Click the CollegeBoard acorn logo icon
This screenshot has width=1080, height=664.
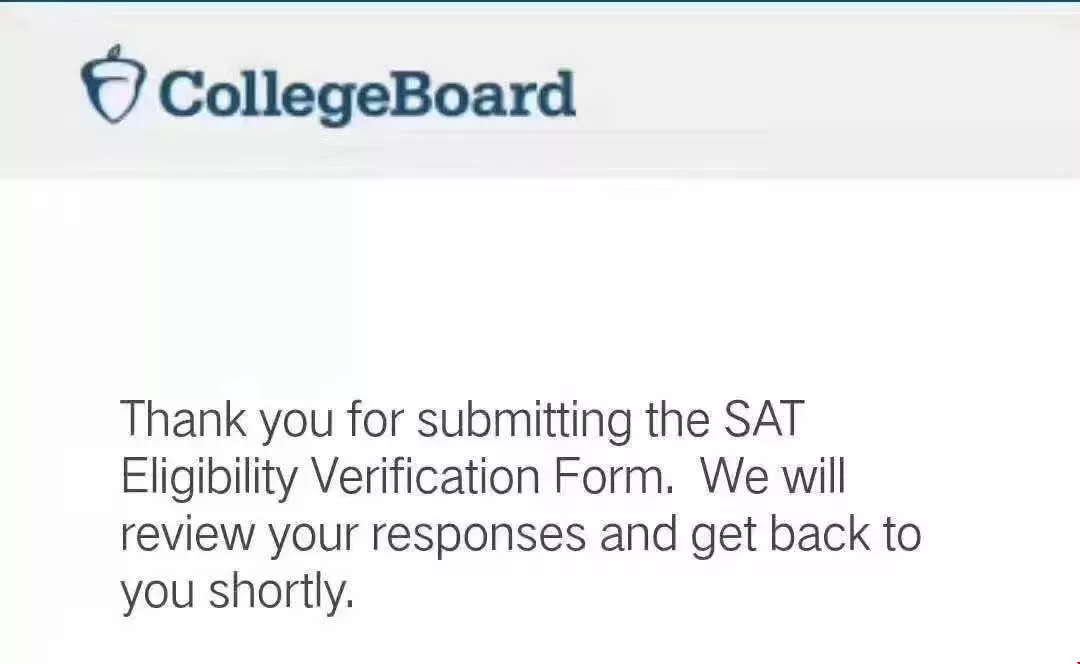(x=113, y=84)
